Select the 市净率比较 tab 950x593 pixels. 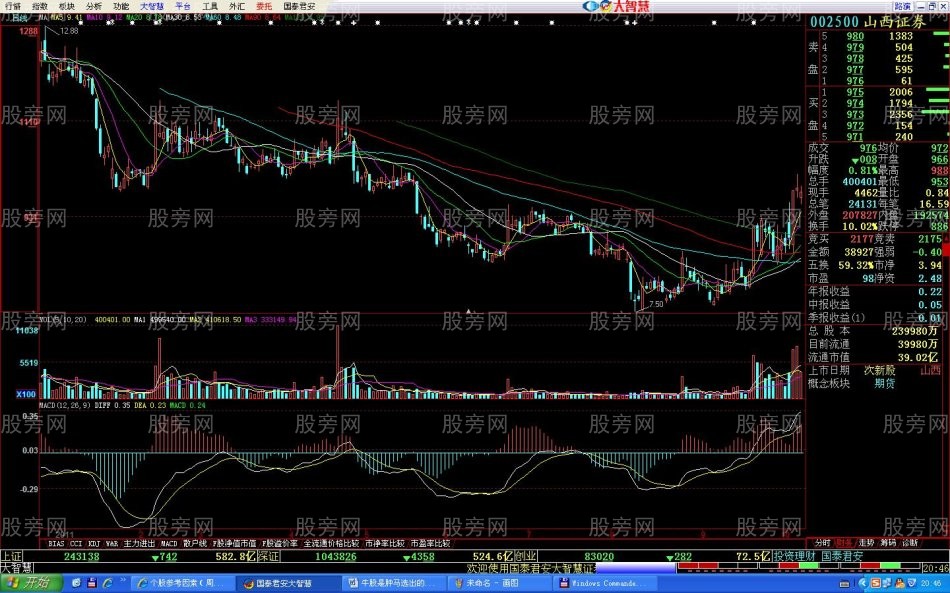[x=384, y=543]
